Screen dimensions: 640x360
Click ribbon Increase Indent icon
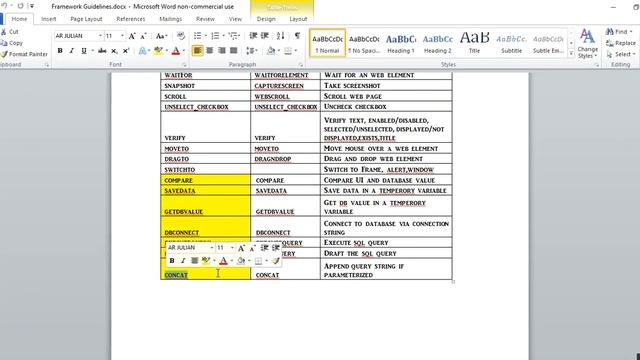(x=264, y=36)
